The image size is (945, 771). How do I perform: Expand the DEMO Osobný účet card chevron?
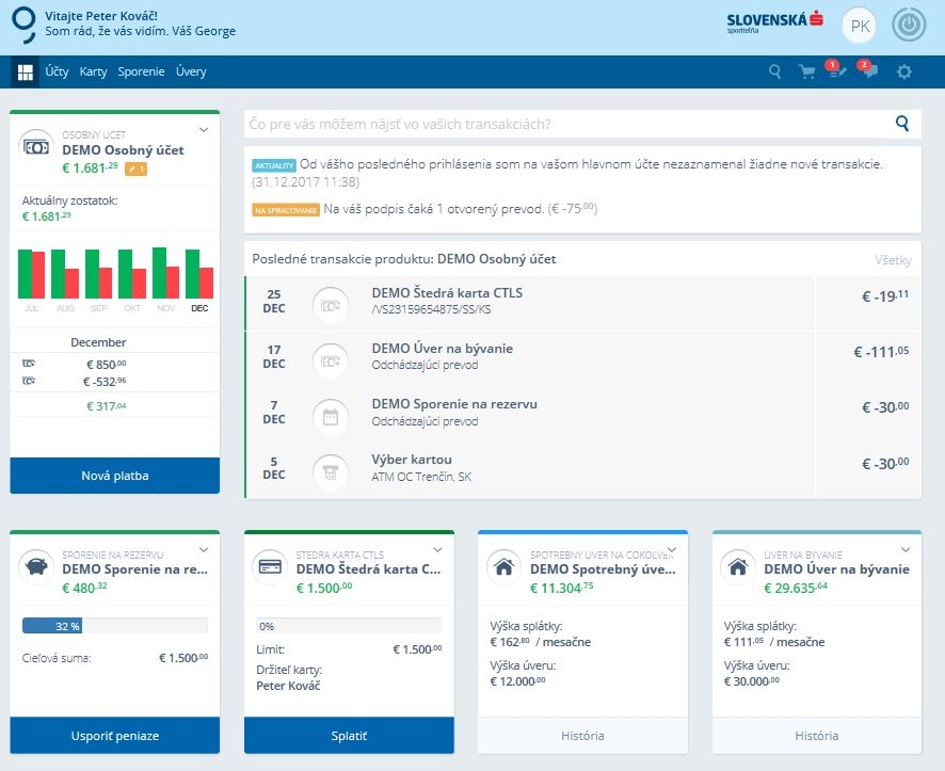click(203, 130)
